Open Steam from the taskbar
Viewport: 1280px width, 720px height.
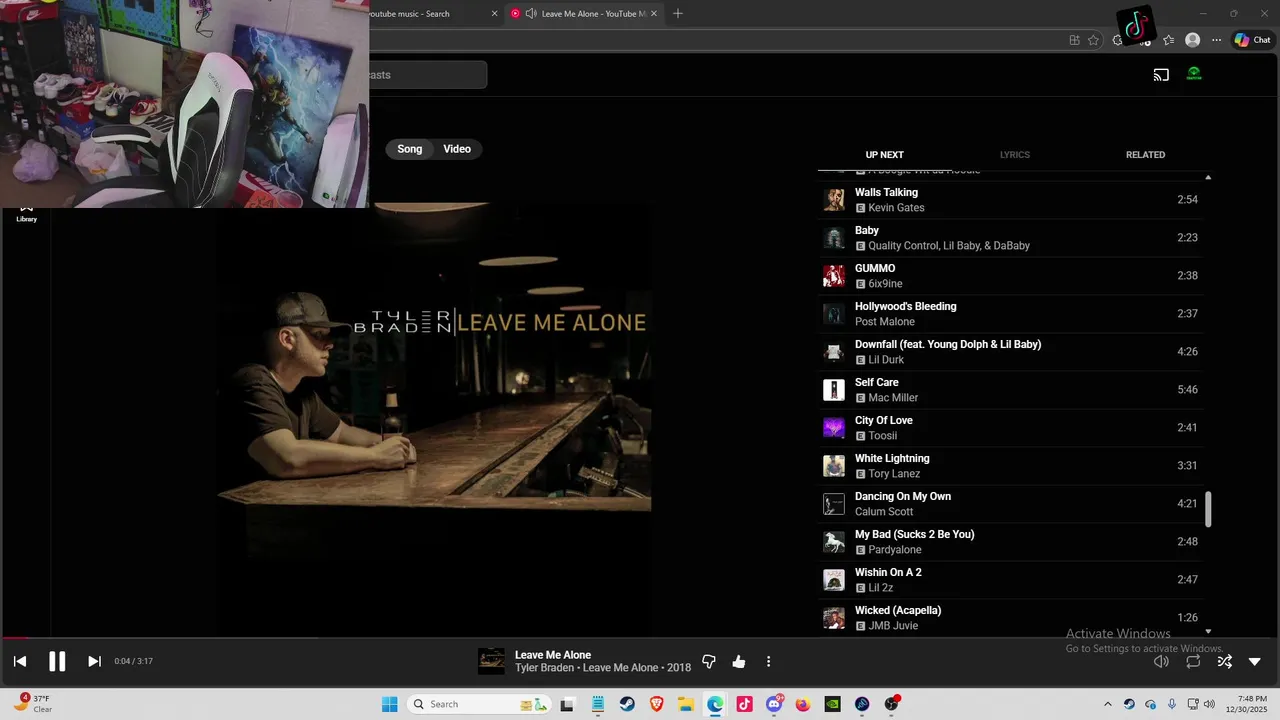point(627,704)
